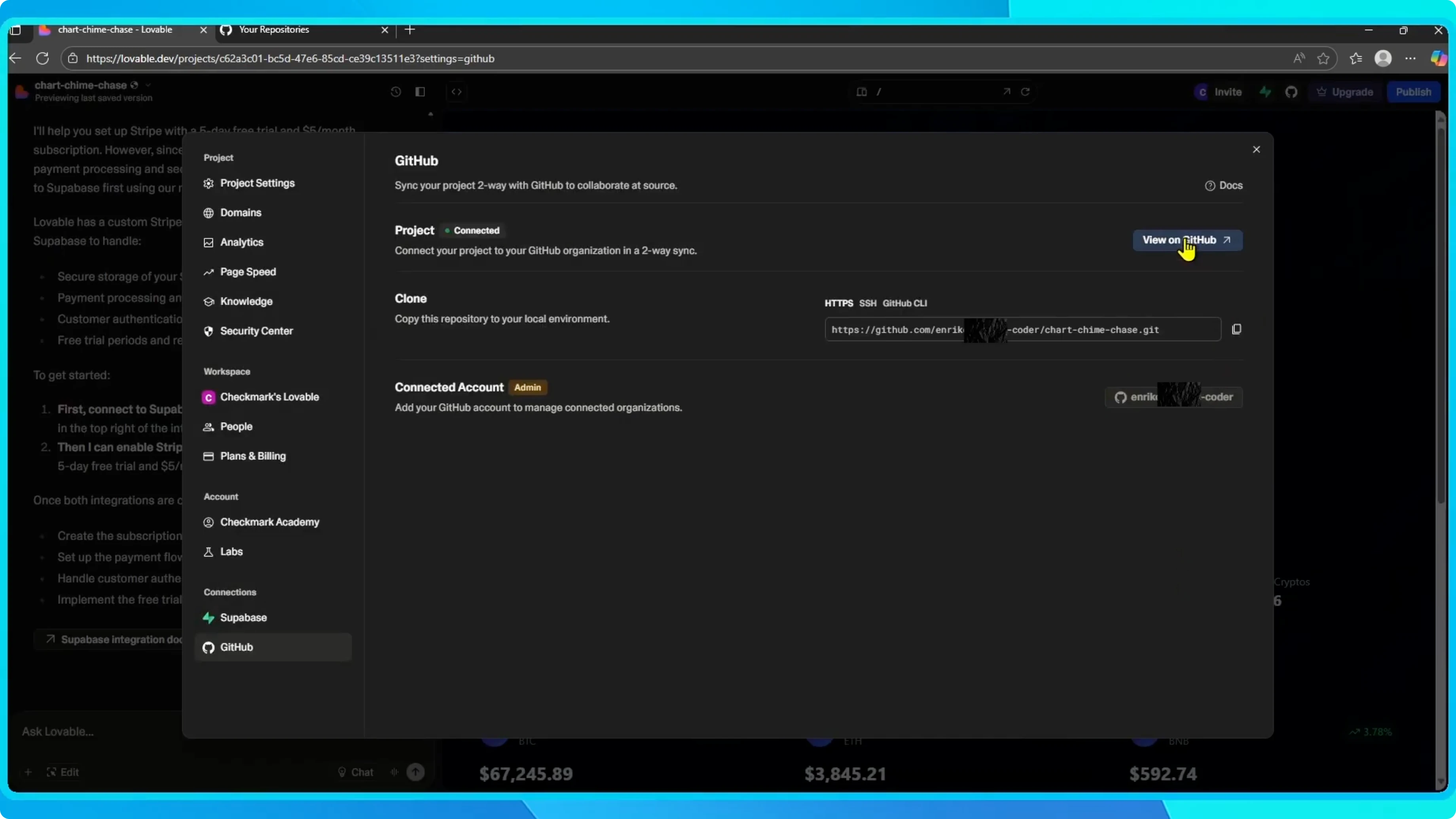This screenshot has height=819, width=1456.
Task: Open the Supabase connection settings
Action: click(x=273, y=617)
